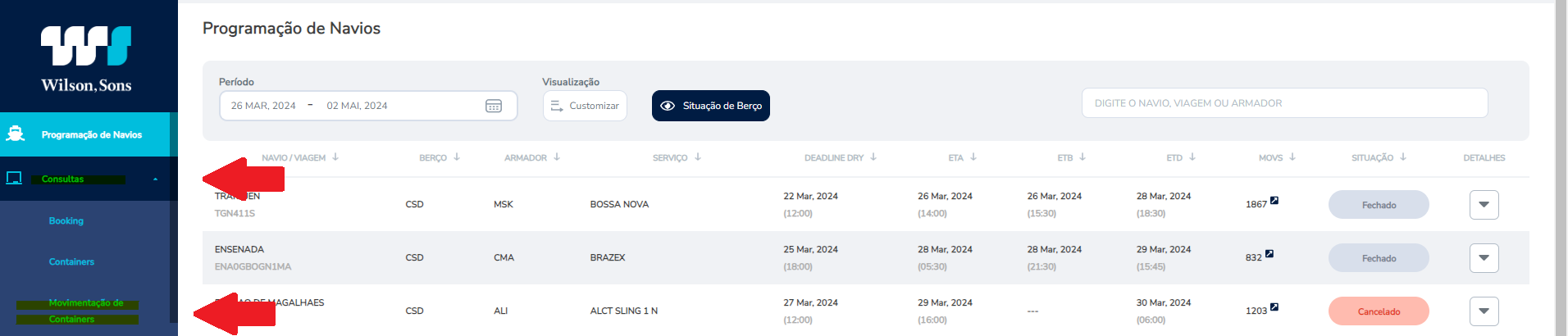Click the Wilson Sons logo
Screen dimensions: 1568x336
(86, 59)
